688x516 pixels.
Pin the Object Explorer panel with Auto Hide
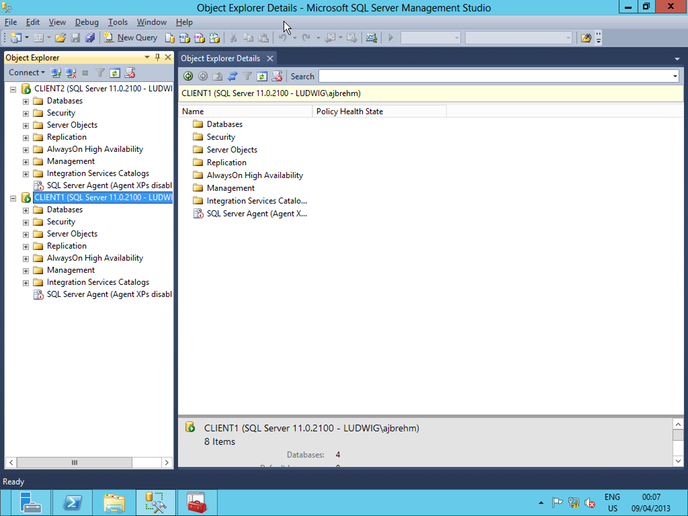click(x=157, y=58)
